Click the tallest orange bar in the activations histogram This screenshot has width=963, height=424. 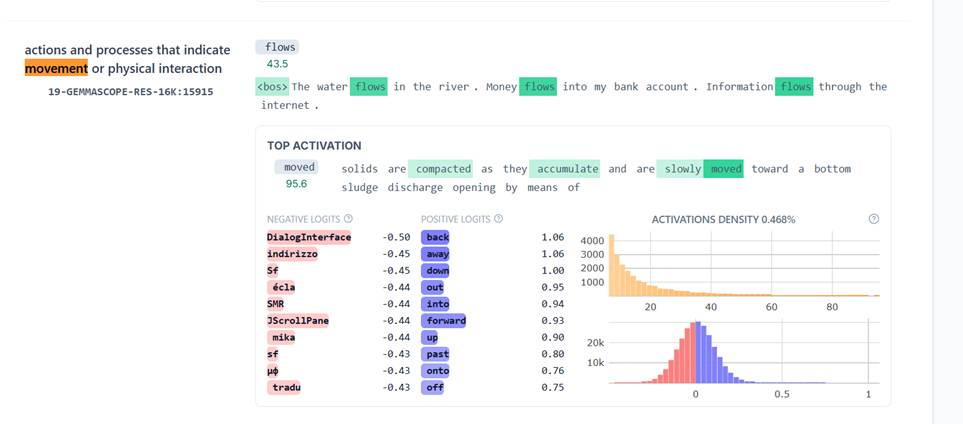(x=613, y=264)
